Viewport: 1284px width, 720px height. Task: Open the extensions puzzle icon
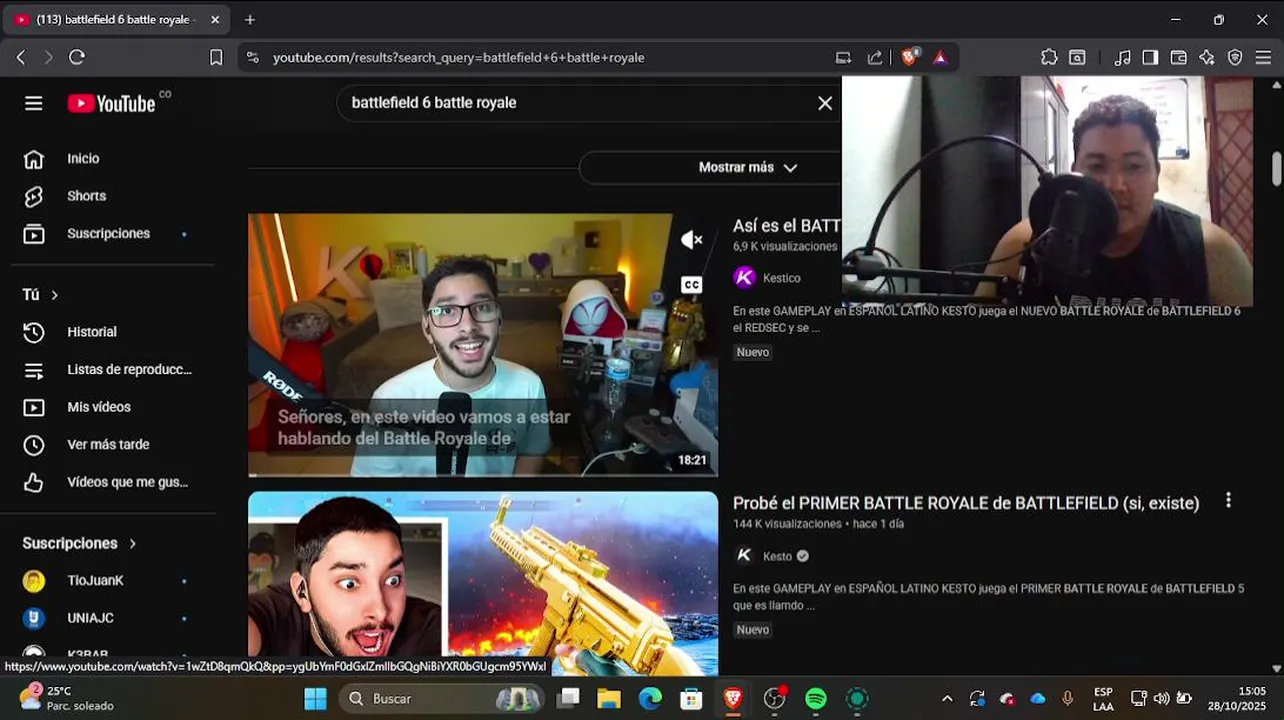[x=1049, y=57]
